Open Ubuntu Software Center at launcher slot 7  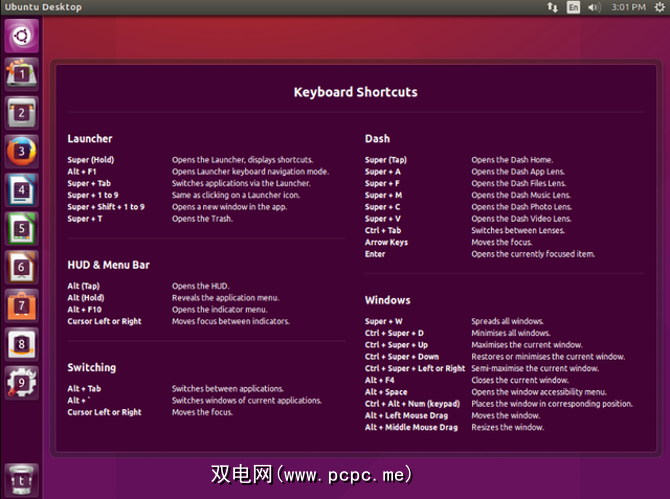[x=22, y=304]
